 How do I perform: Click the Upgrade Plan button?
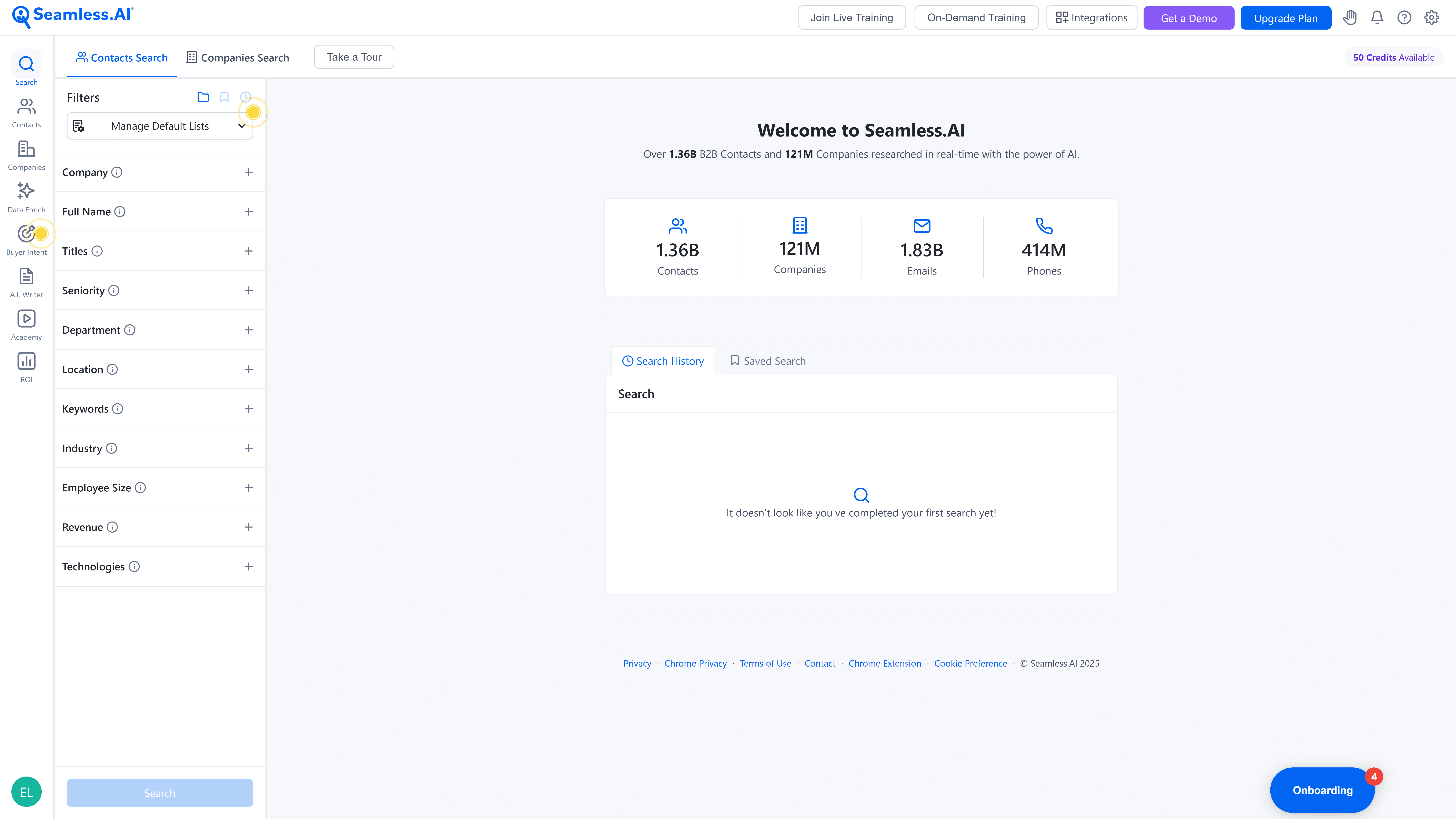click(1286, 18)
